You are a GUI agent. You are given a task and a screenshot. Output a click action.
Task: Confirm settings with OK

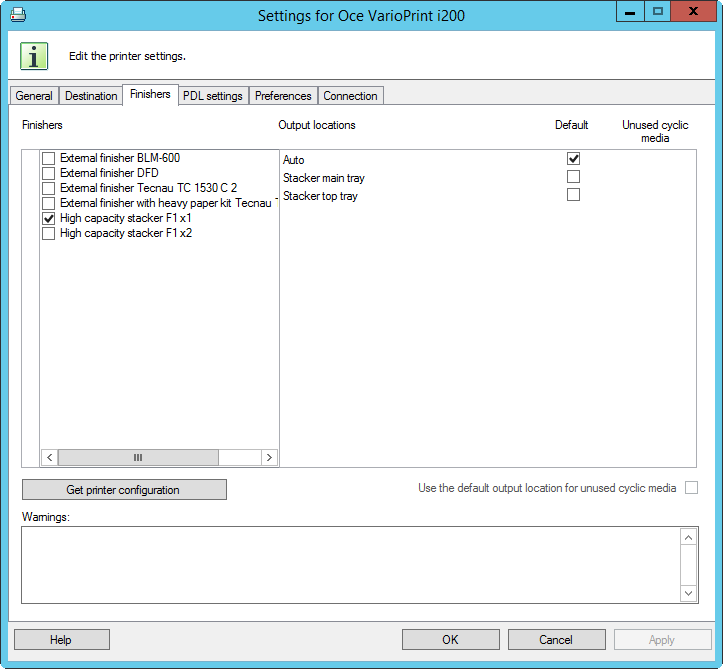pos(450,640)
